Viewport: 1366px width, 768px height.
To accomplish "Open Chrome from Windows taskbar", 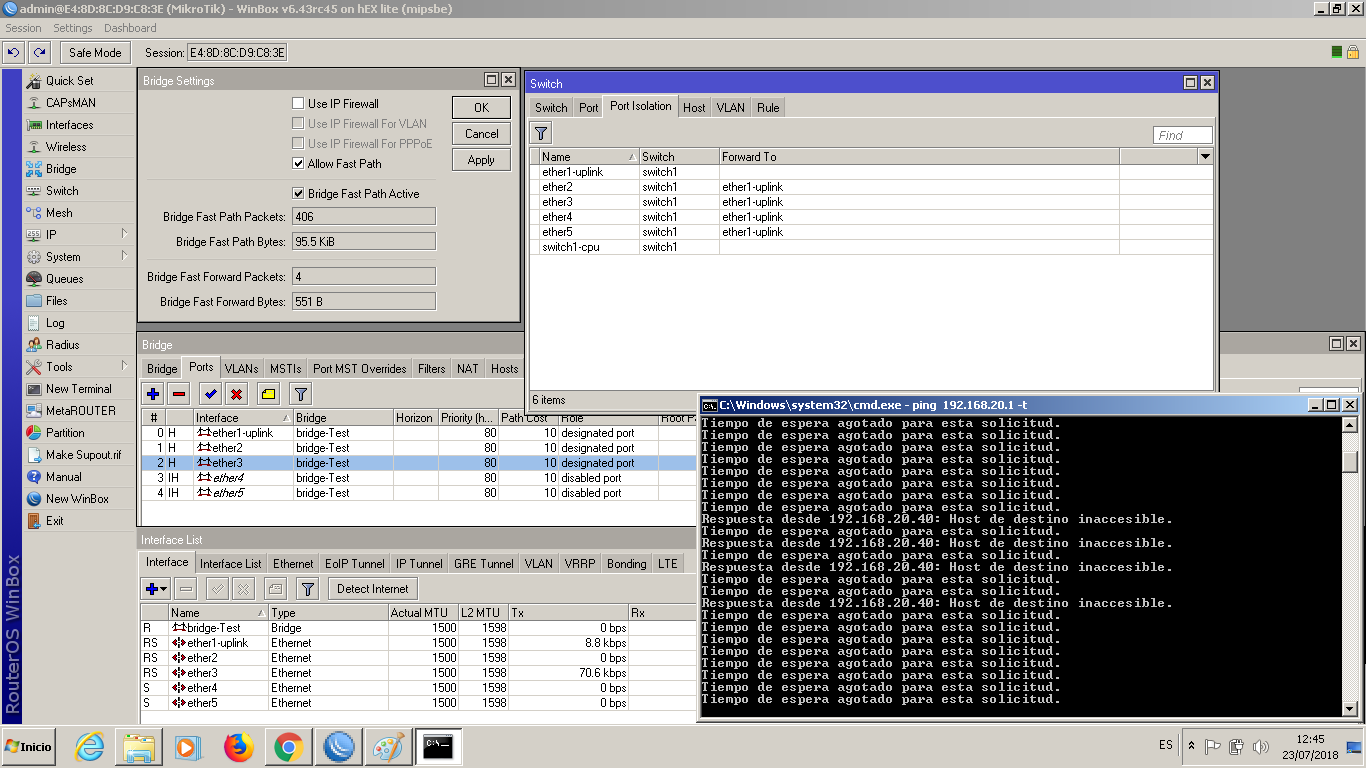I will (x=288, y=747).
